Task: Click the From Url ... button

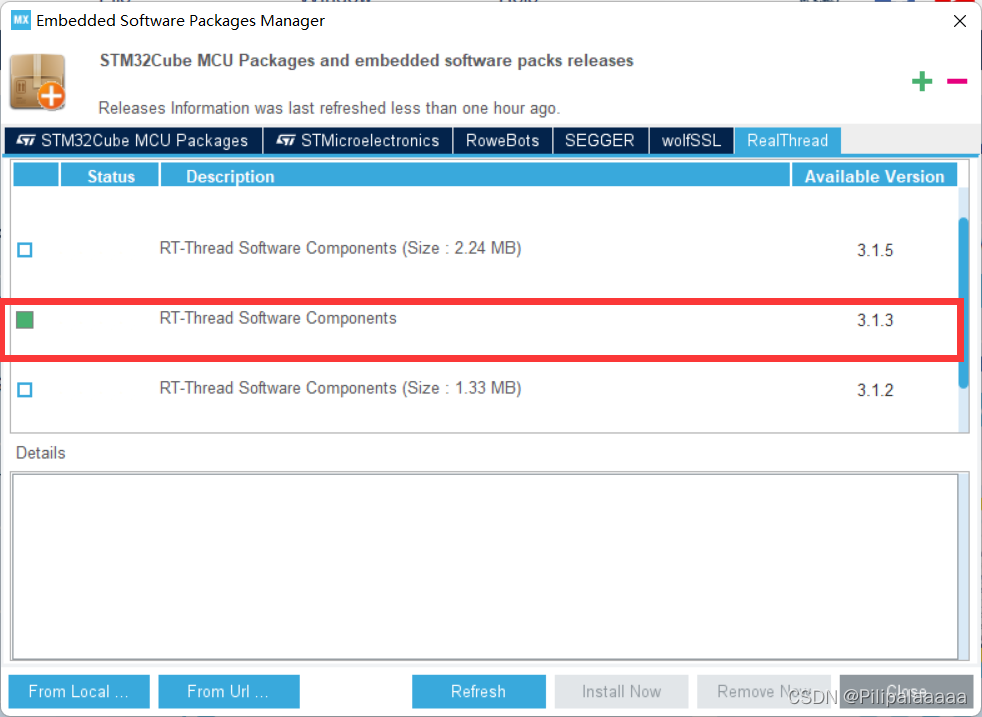Action: coord(229,691)
